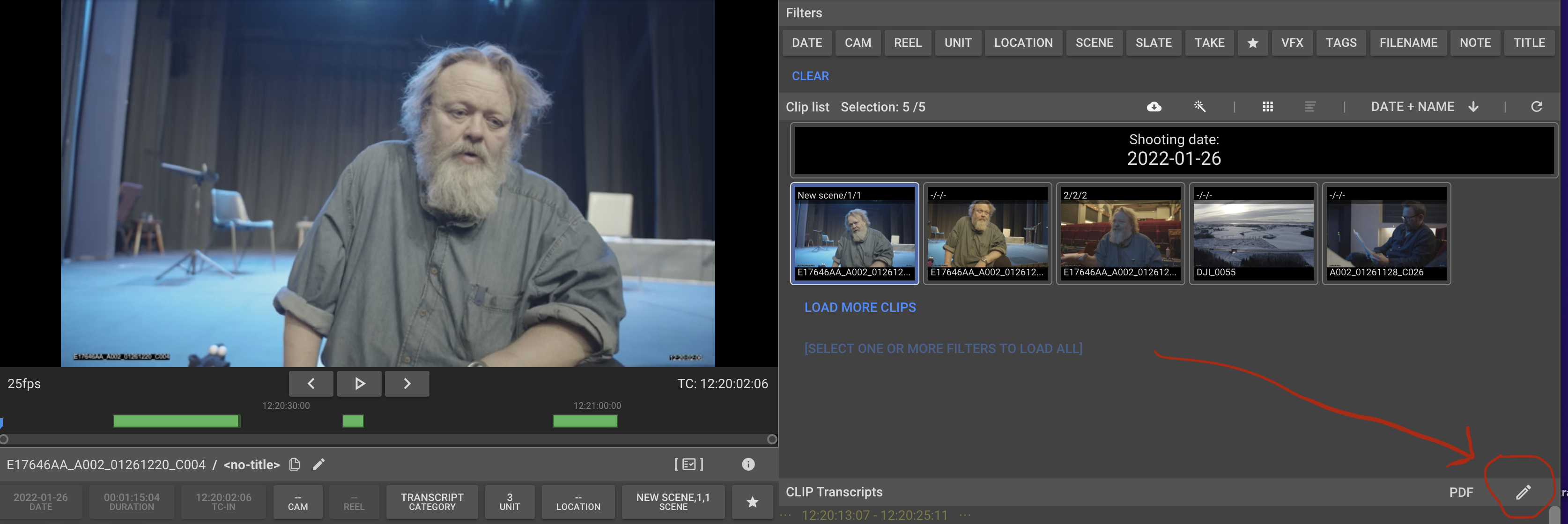Select the DJI_0055 clip thumbnail

pos(1253,234)
